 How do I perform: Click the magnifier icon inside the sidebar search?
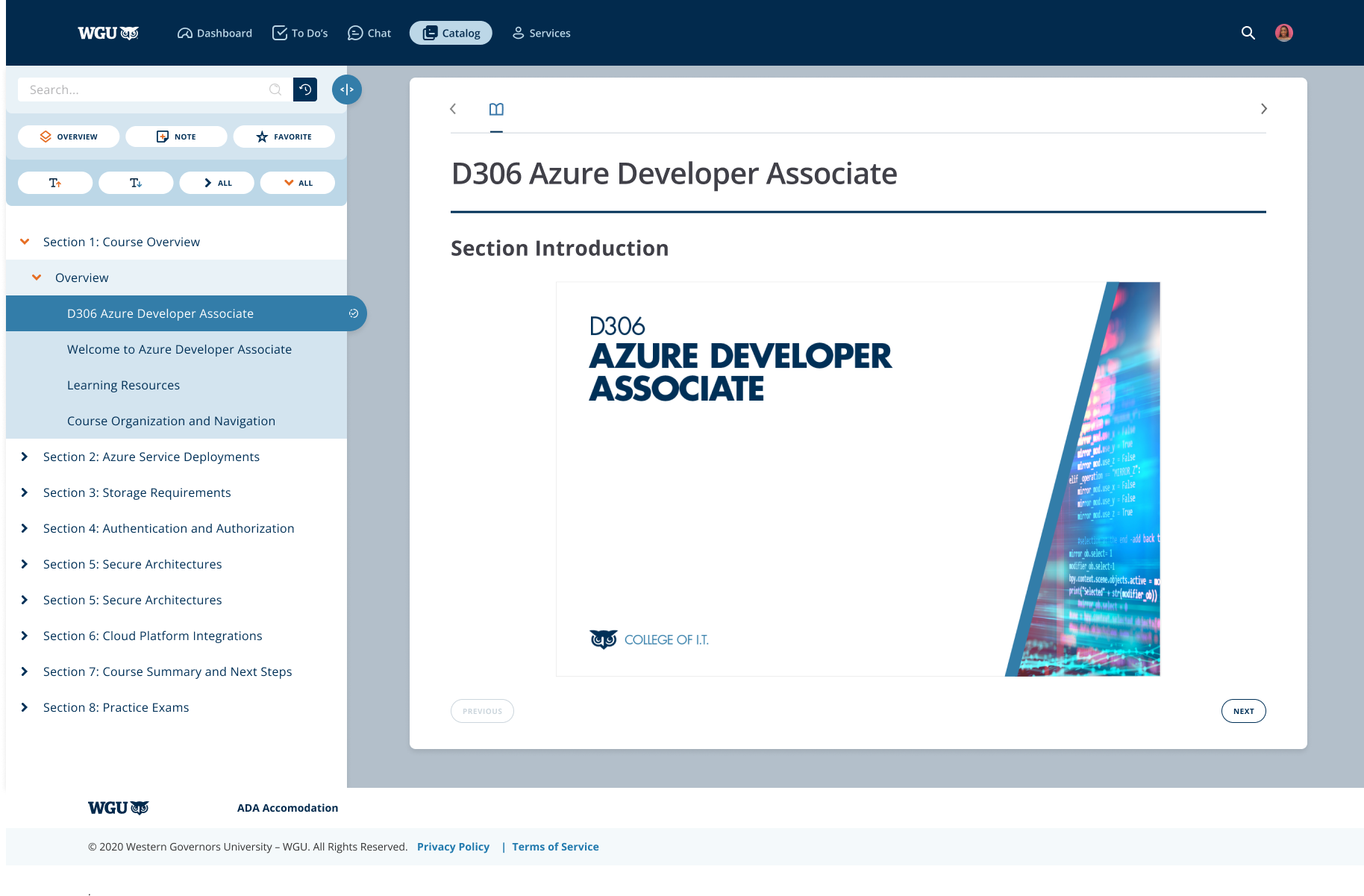coord(275,90)
